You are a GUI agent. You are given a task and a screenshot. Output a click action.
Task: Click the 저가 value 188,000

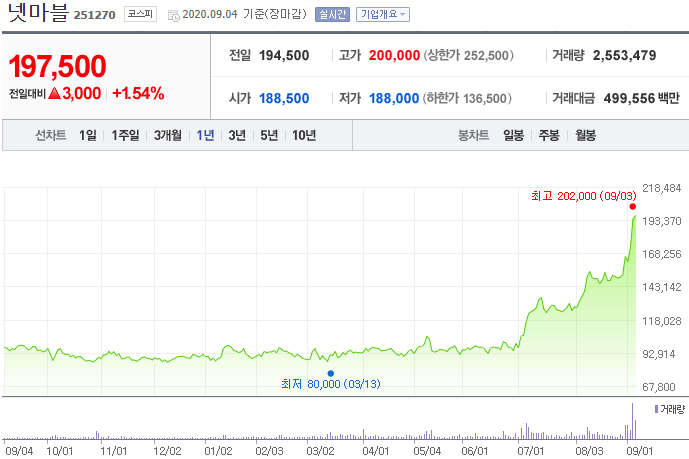[x=394, y=98]
